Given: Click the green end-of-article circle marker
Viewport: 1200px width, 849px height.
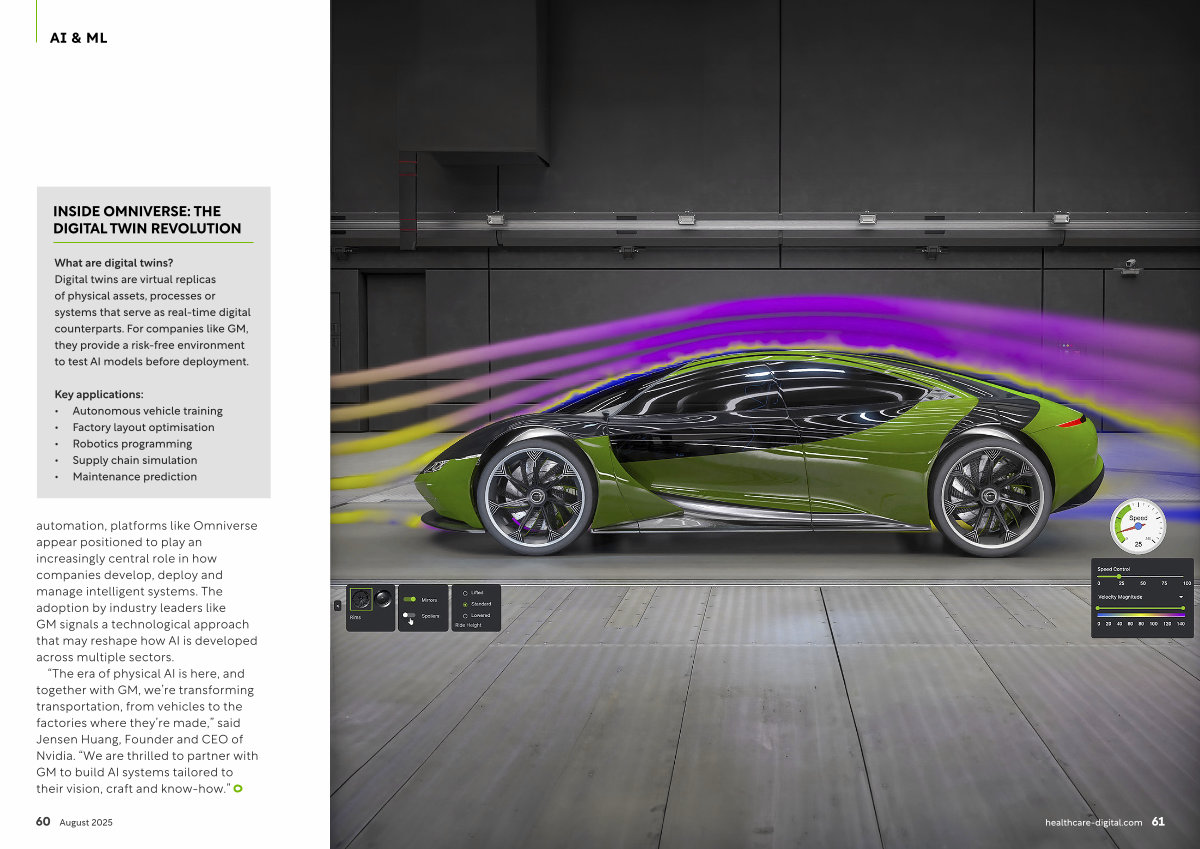Looking at the screenshot, I should pyautogui.click(x=238, y=789).
